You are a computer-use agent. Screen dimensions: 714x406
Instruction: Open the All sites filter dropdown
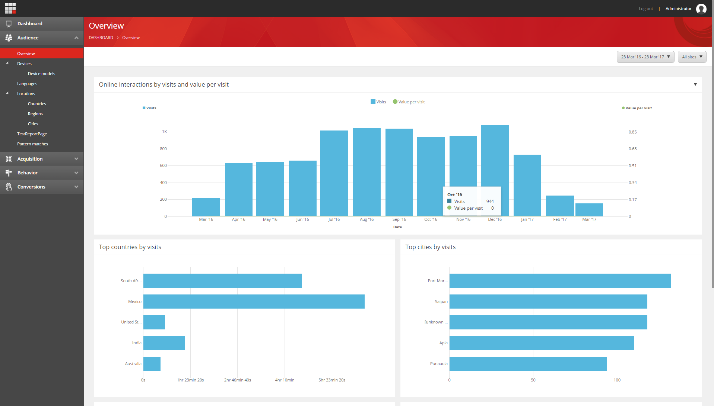pyautogui.click(x=692, y=57)
